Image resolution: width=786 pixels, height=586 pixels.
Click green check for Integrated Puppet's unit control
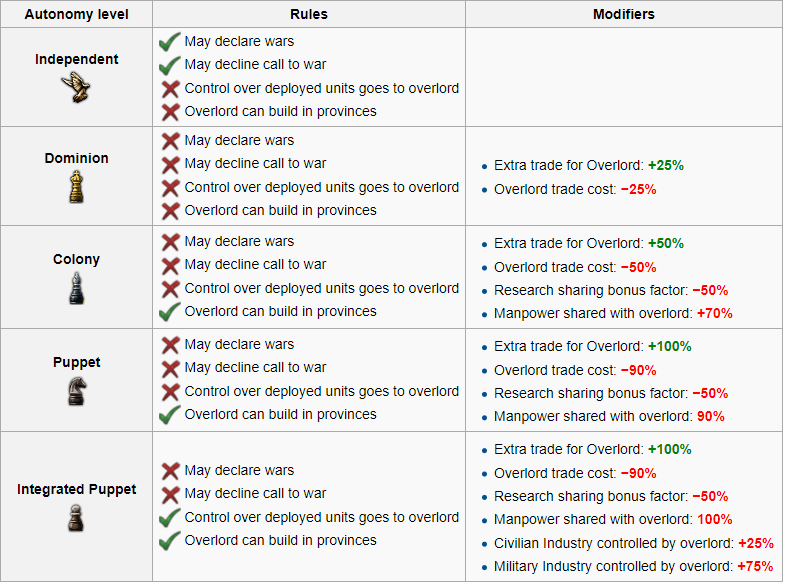(170, 518)
